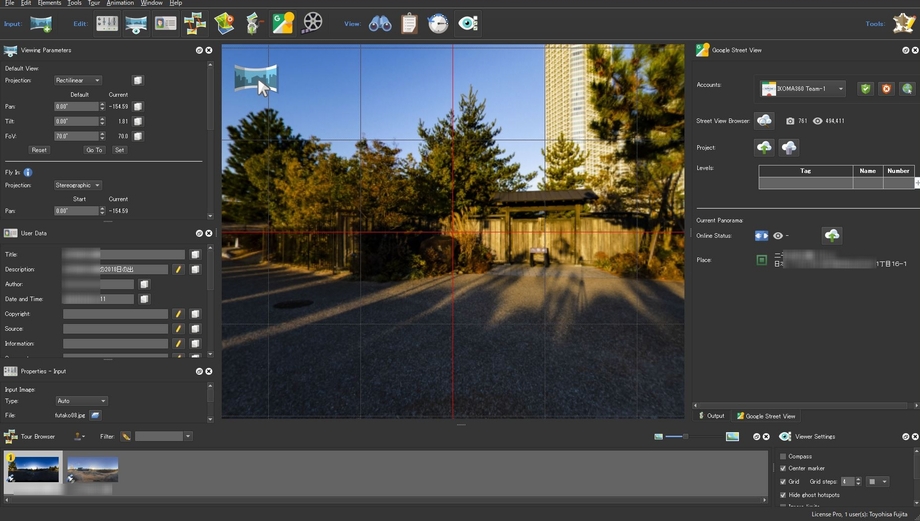Open the film reel animation icon
The image size is (920, 521).
(x=312, y=23)
